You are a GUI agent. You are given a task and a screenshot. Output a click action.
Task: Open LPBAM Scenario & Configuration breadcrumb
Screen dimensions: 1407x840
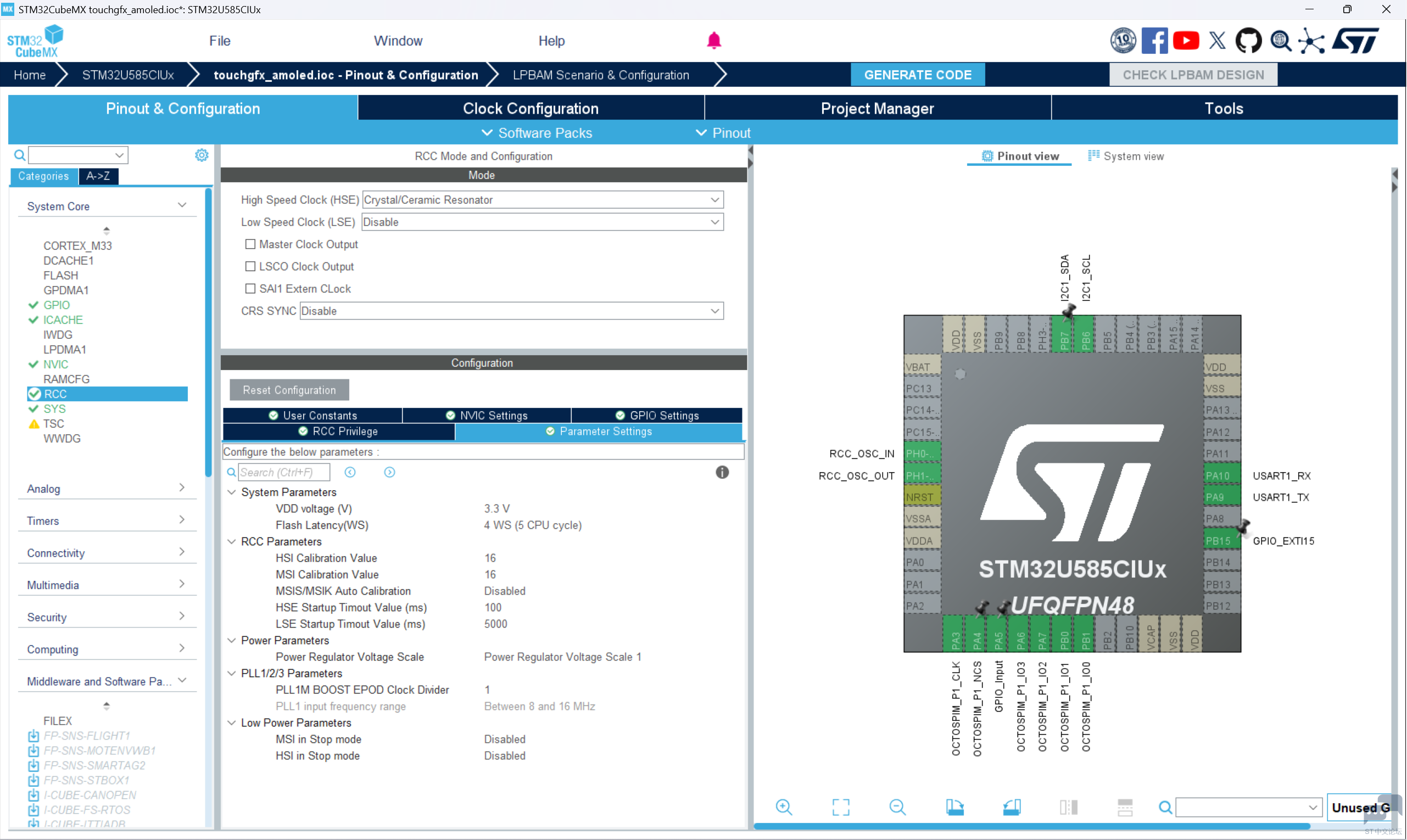[x=601, y=75]
